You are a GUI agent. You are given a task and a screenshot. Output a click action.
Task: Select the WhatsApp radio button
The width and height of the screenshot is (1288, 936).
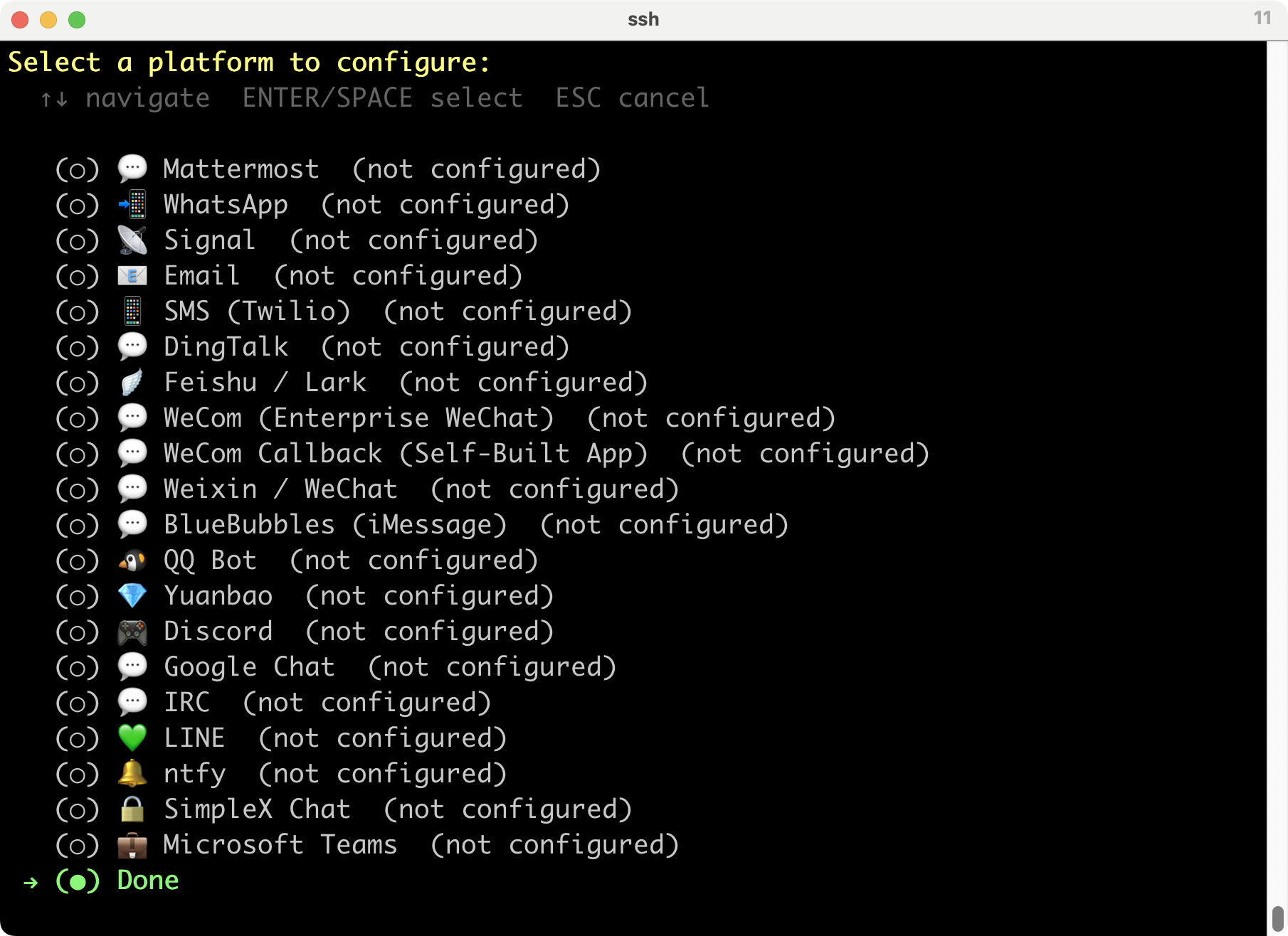pyautogui.click(x=78, y=205)
